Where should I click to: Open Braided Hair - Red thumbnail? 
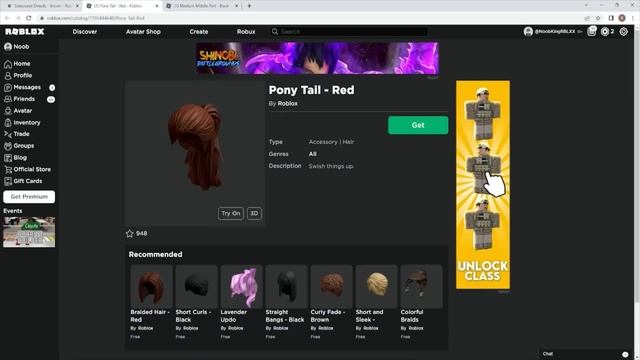point(151,287)
